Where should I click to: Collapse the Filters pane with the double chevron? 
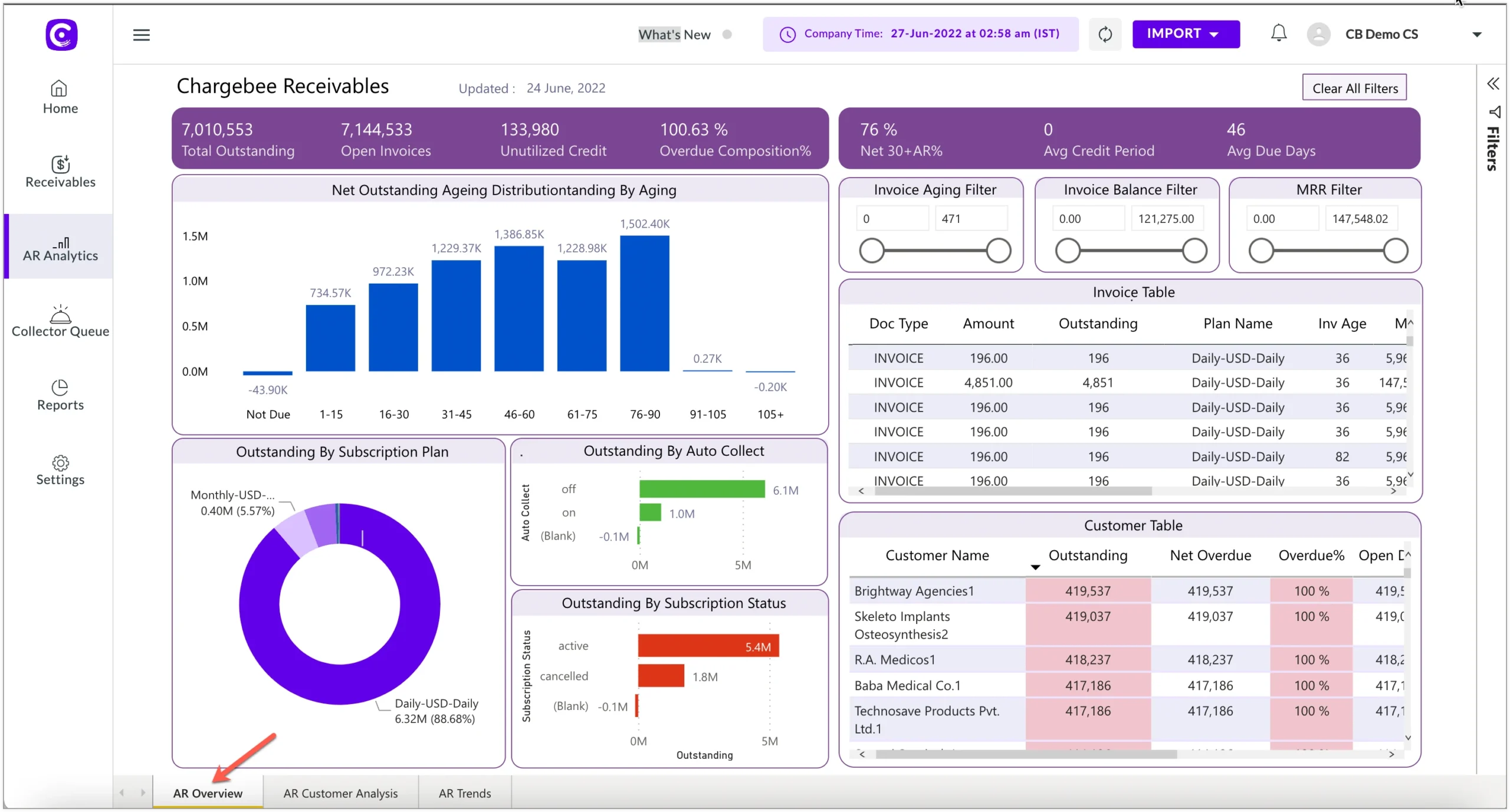1493,83
